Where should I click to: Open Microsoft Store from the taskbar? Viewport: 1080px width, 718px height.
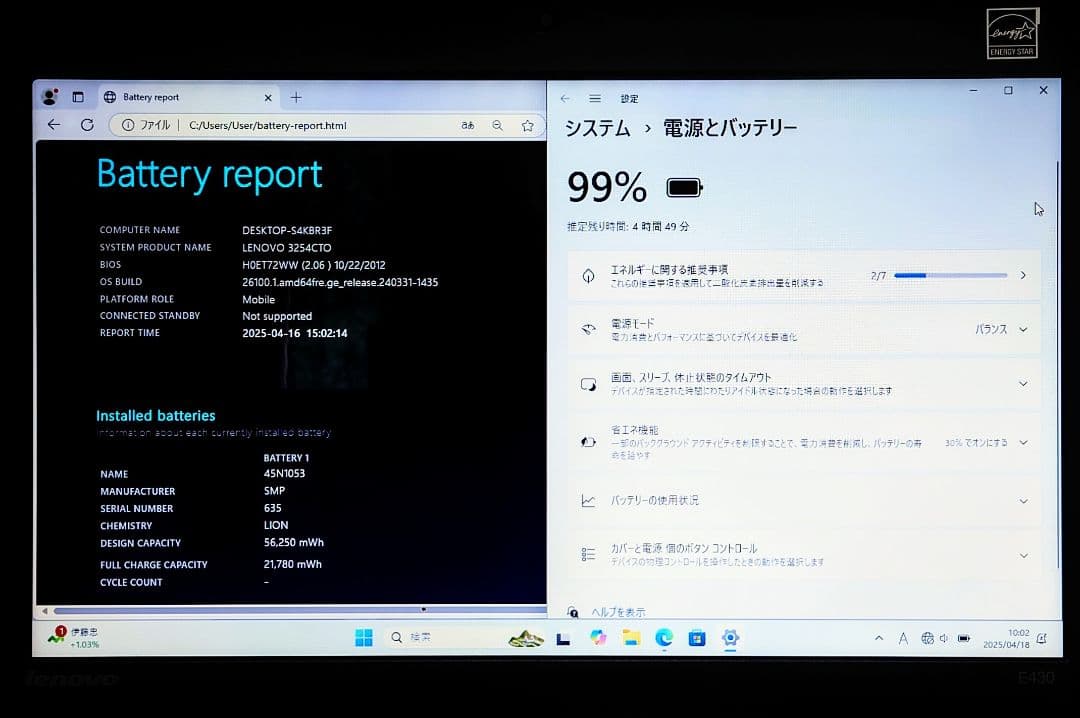coord(697,638)
